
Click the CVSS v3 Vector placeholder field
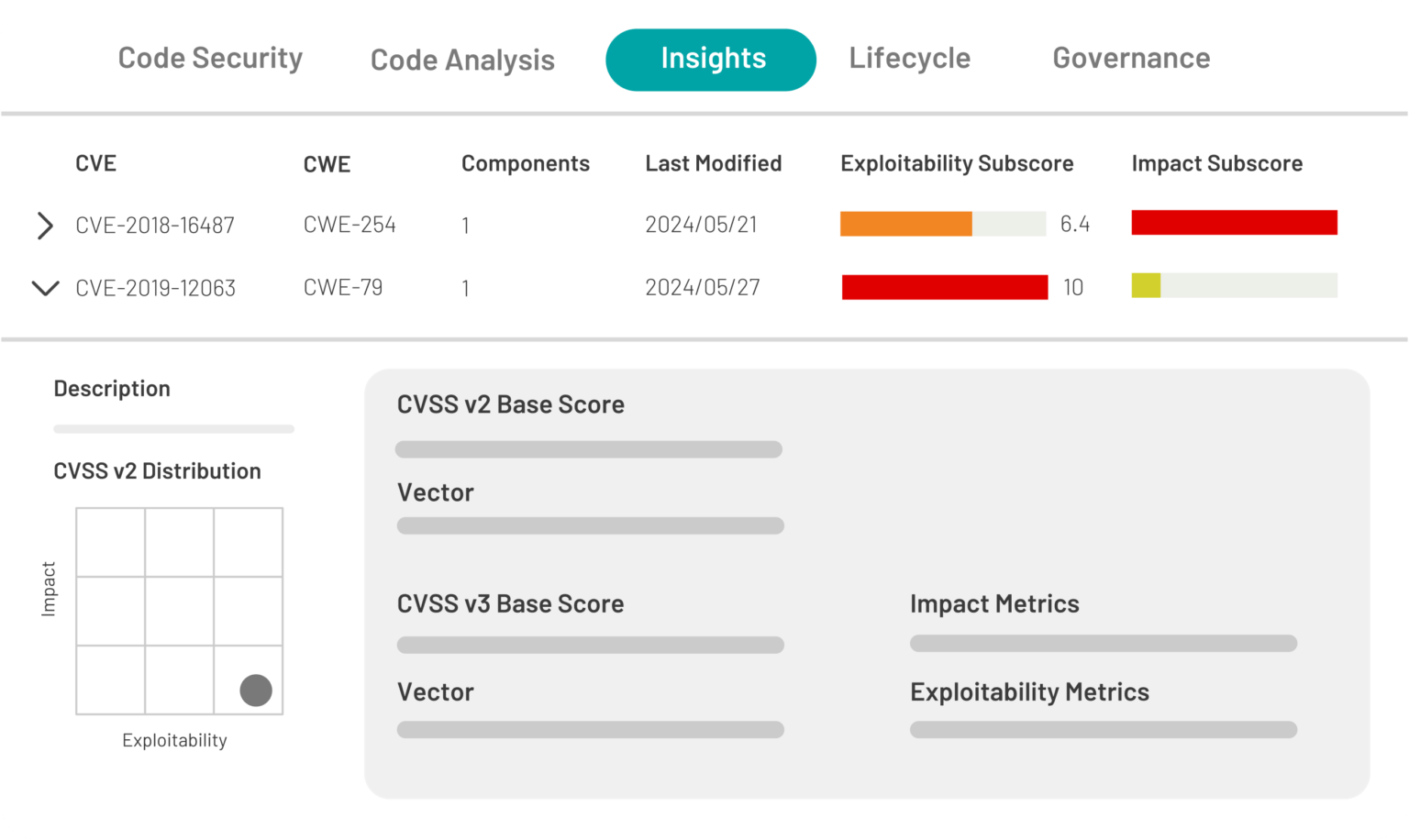click(590, 729)
